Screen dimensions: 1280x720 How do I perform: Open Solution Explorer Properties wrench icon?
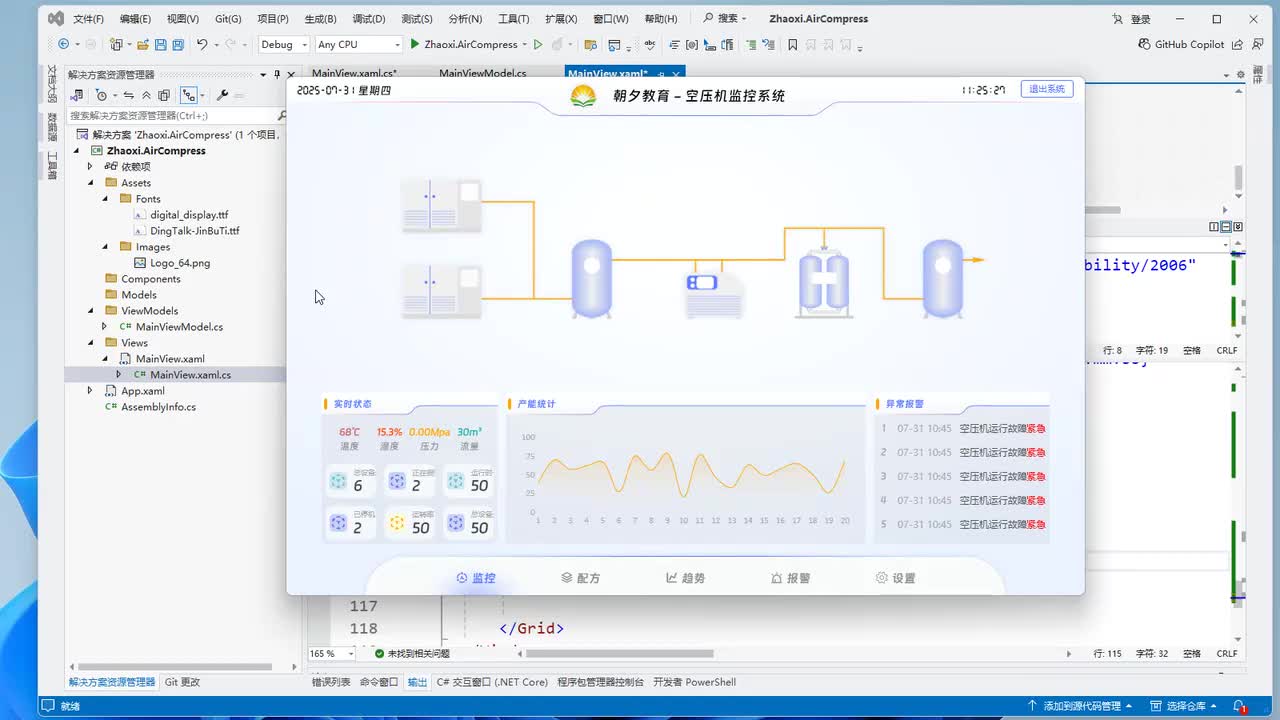[x=222, y=95]
